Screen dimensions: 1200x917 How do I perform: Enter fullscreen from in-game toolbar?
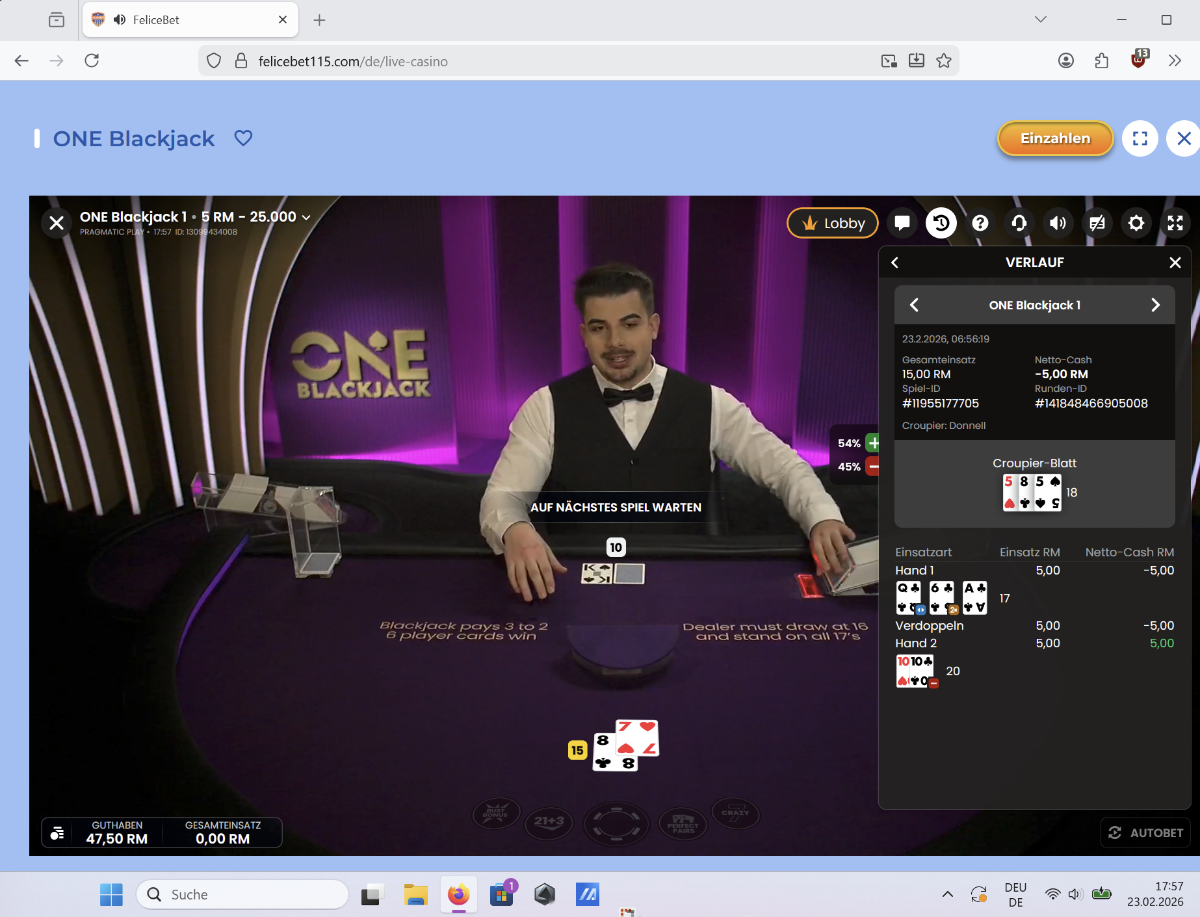(1175, 223)
